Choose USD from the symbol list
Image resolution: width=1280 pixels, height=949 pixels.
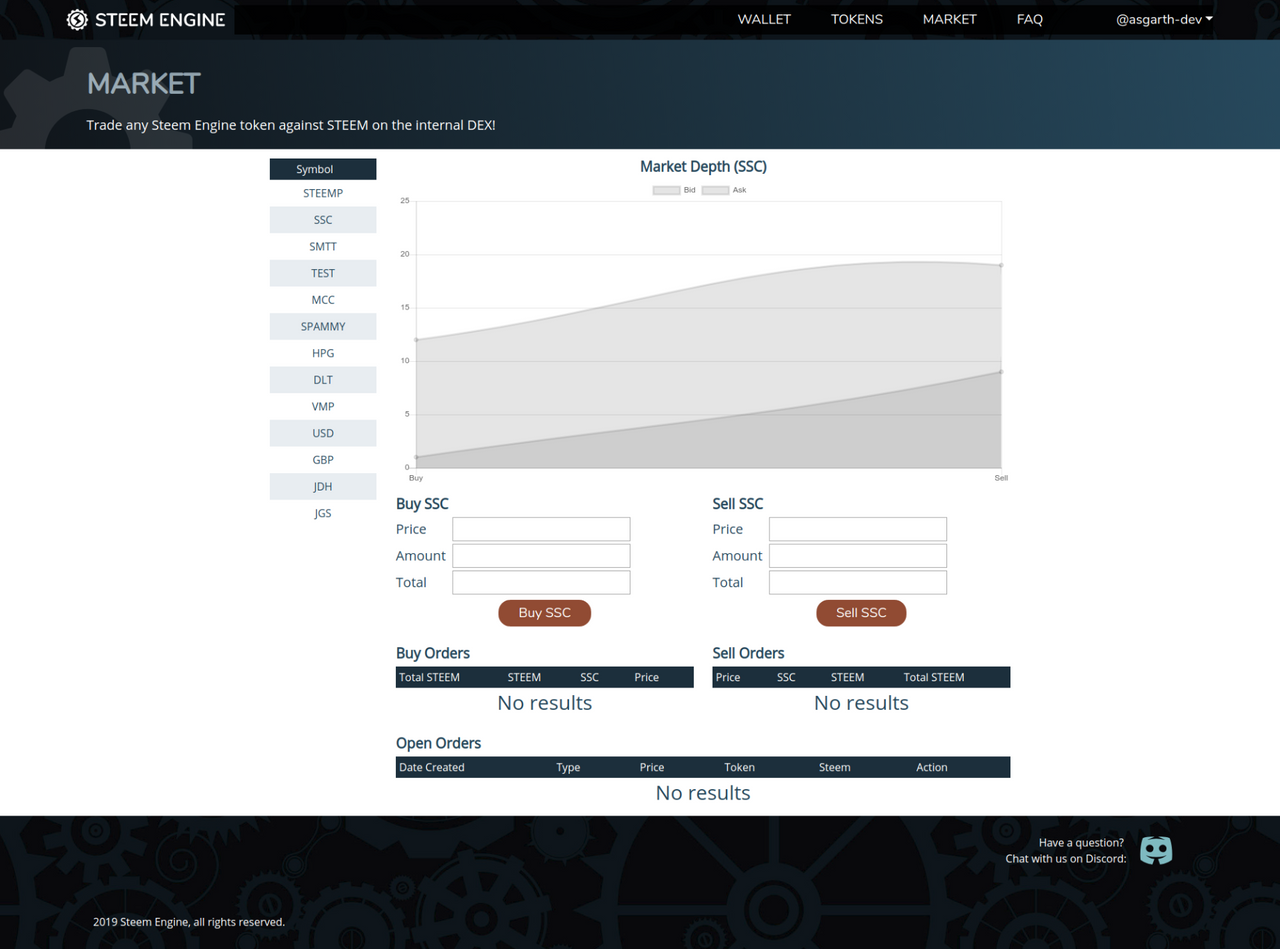323,433
